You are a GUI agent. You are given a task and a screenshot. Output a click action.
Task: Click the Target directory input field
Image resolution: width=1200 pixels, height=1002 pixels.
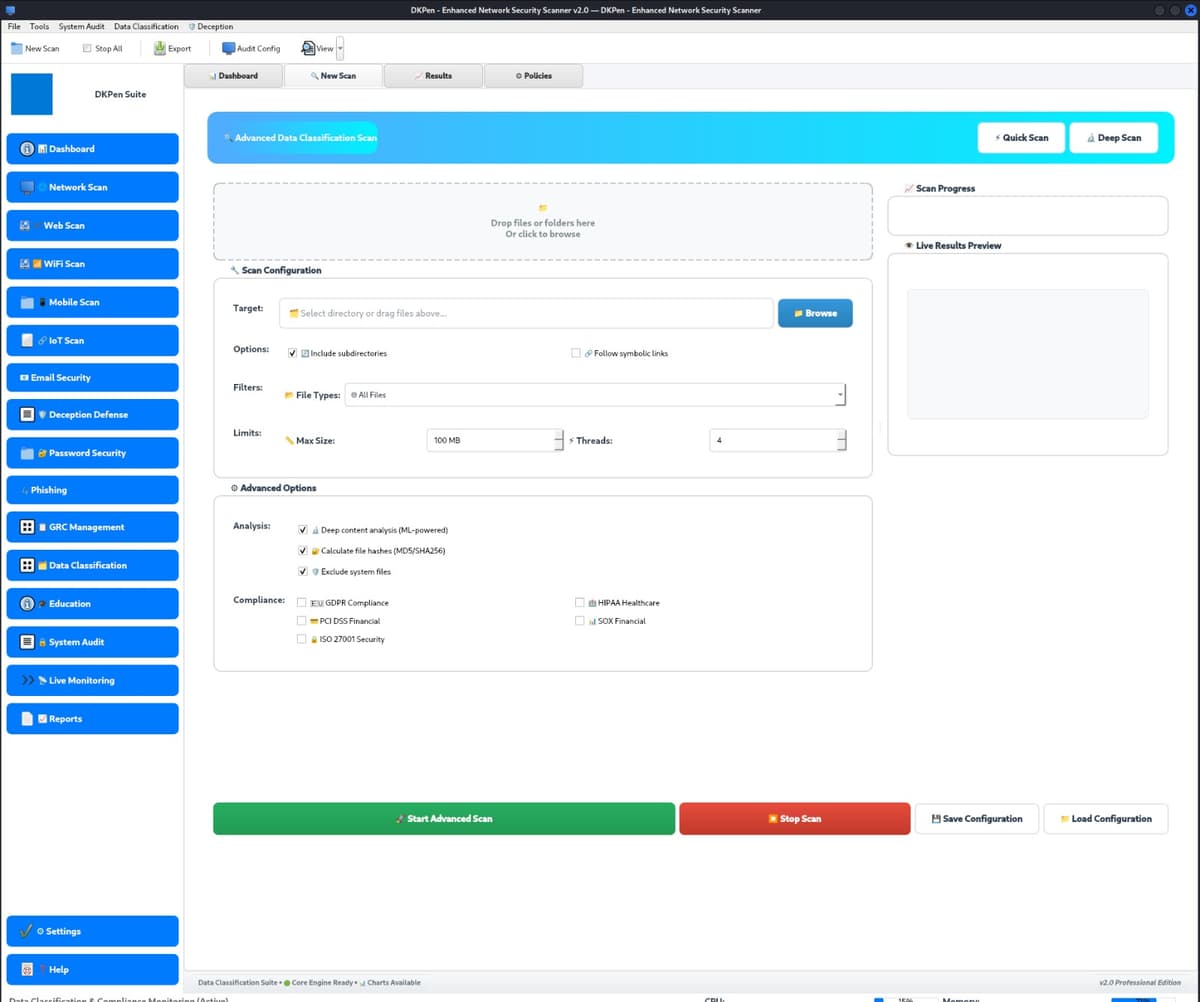526,312
